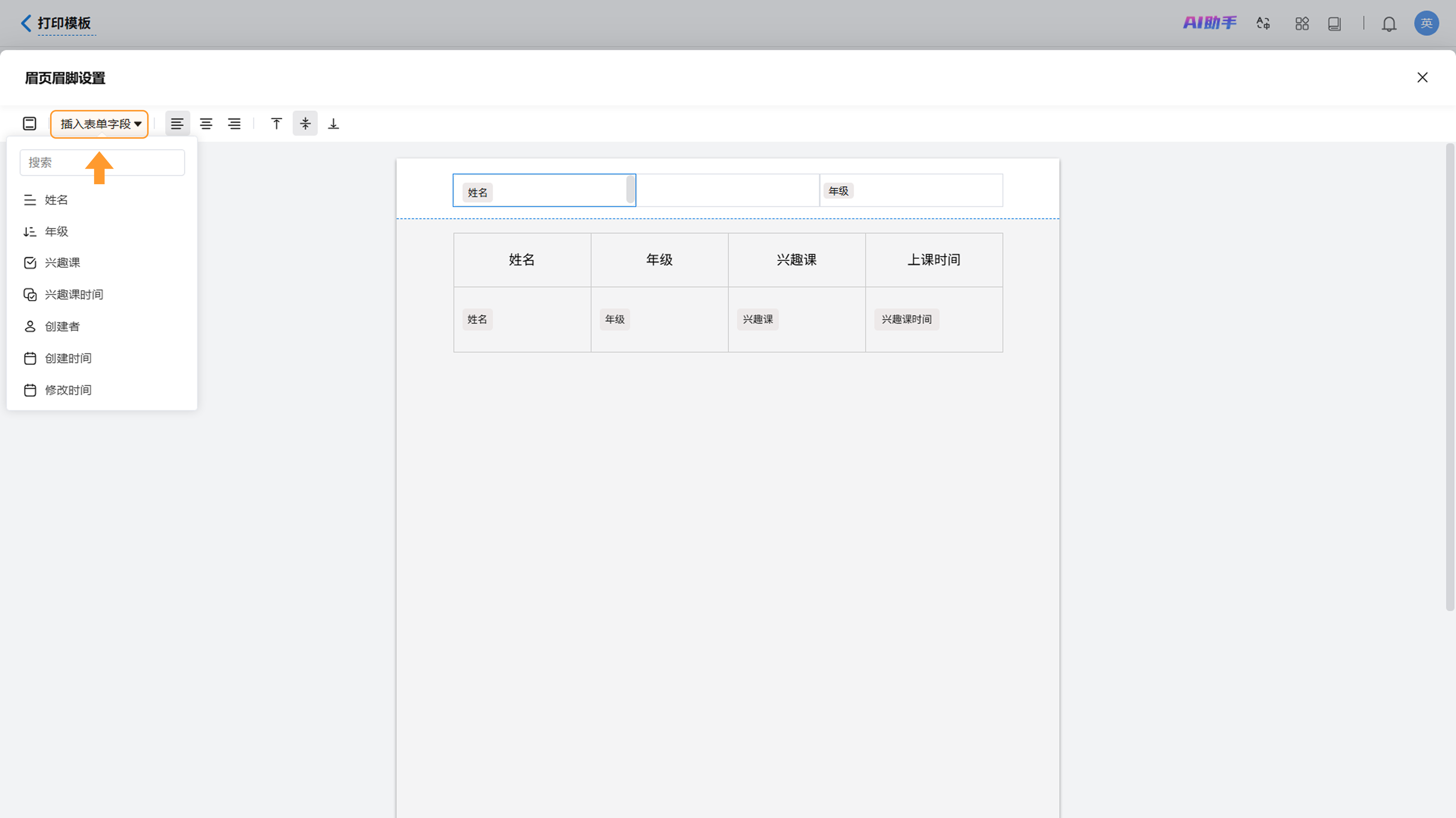
Task: Click the 年级 column heading in table
Action: pyautogui.click(x=659, y=260)
